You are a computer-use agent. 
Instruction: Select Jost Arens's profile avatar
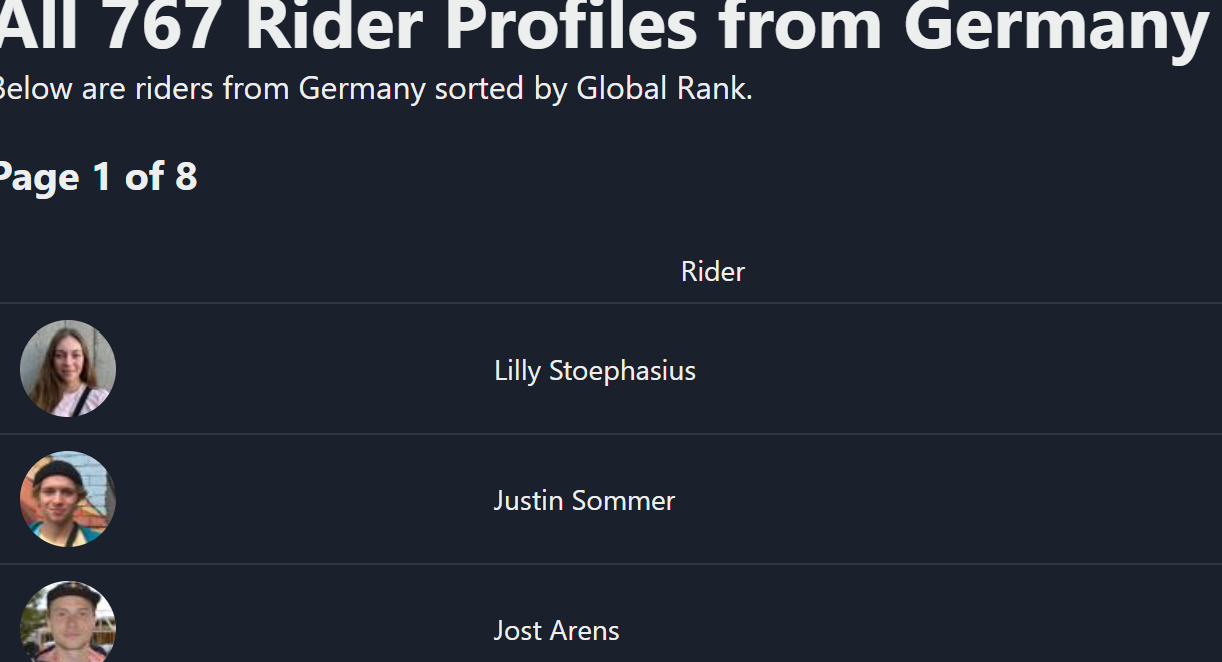(68, 624)
